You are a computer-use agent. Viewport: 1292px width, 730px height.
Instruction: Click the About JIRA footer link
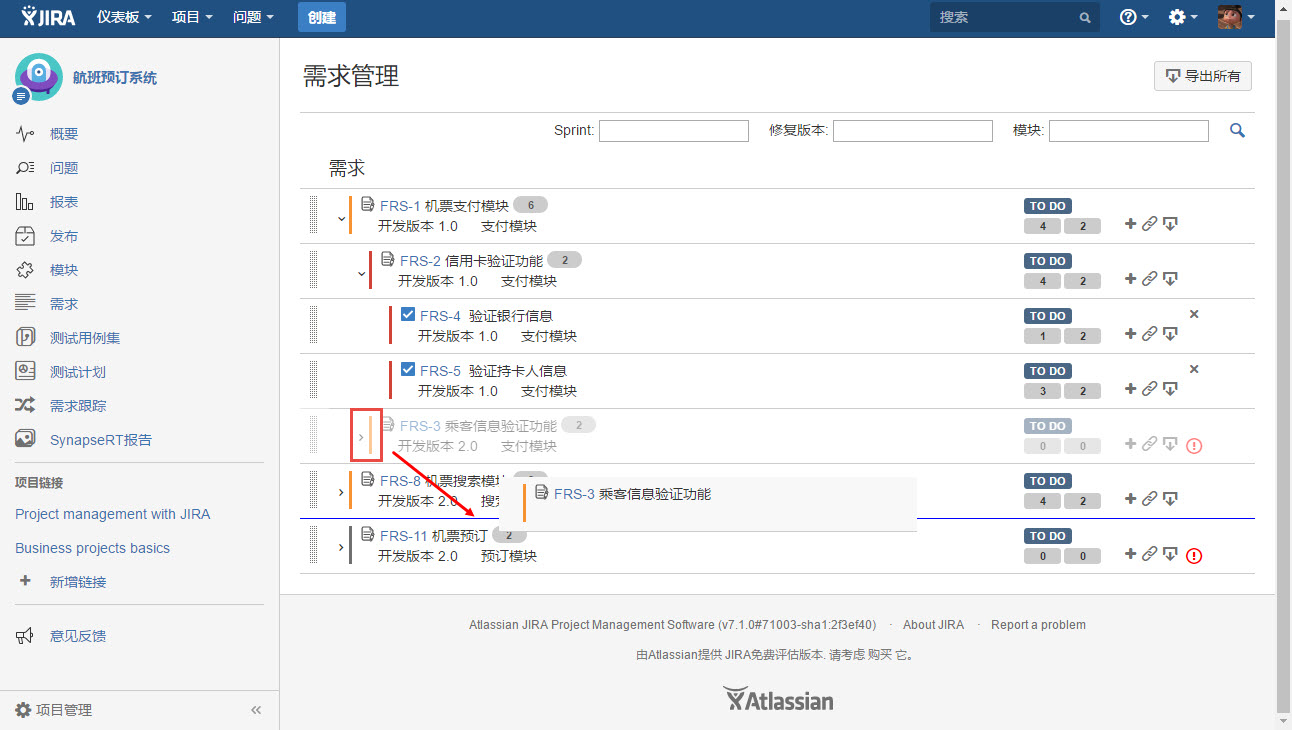point(933,625)
